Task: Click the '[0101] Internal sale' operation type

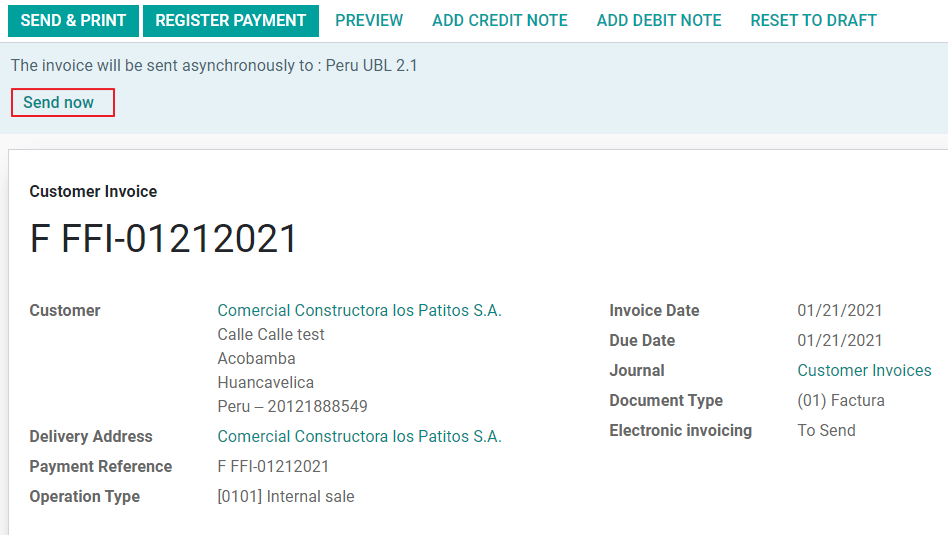Action: (x=285, y=496)
